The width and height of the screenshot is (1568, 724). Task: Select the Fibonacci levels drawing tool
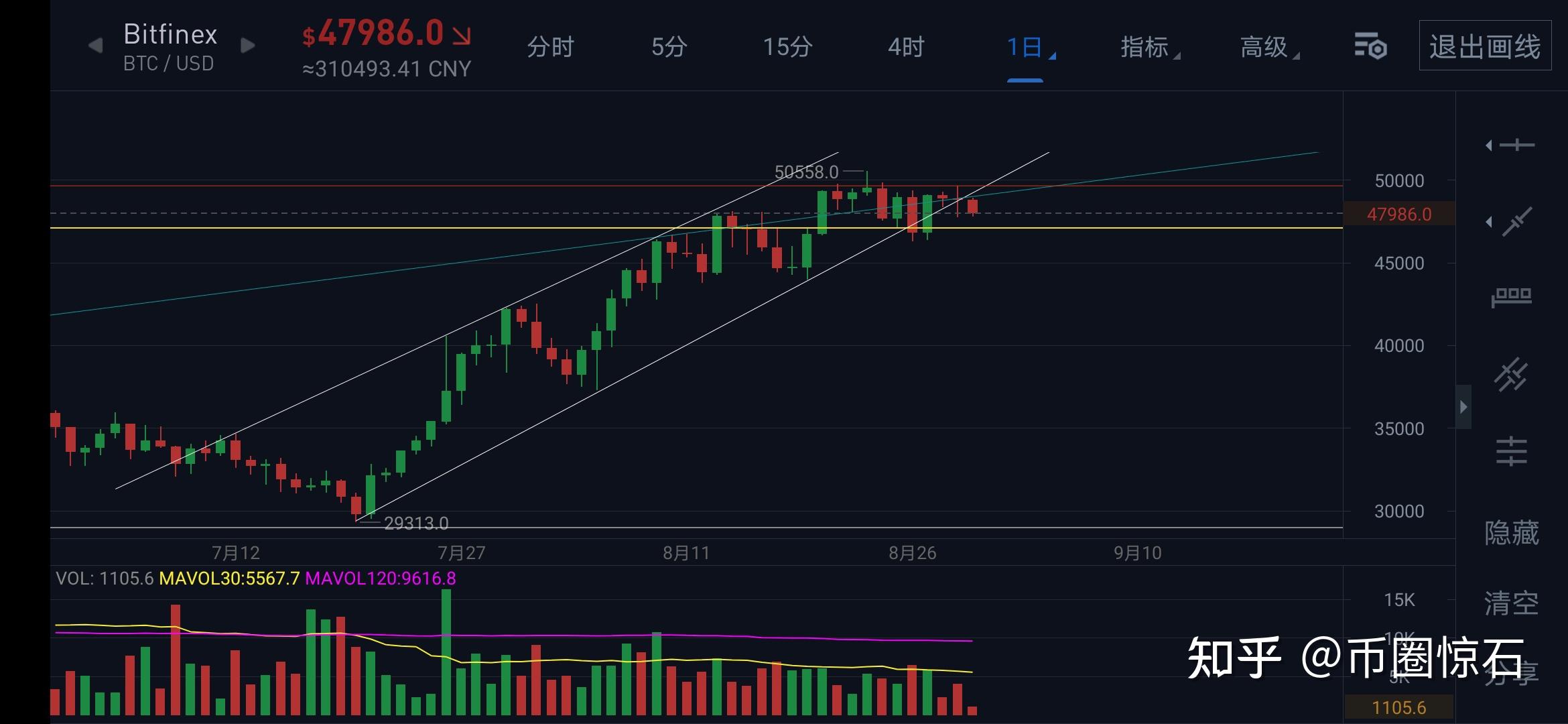tap(1512, 451)
